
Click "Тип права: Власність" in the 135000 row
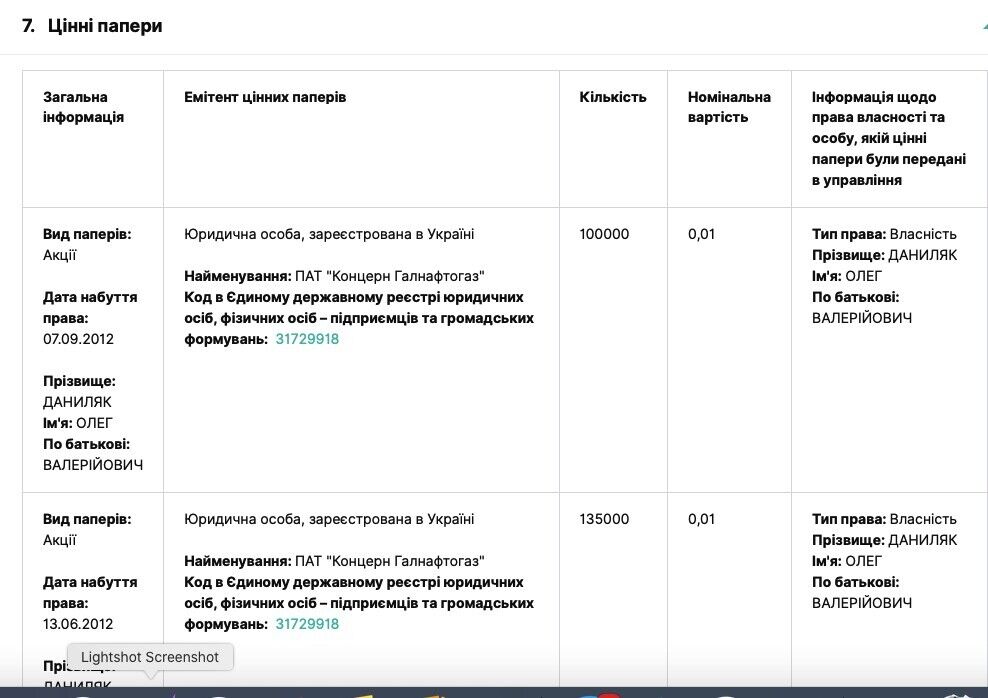coord(884,519)
